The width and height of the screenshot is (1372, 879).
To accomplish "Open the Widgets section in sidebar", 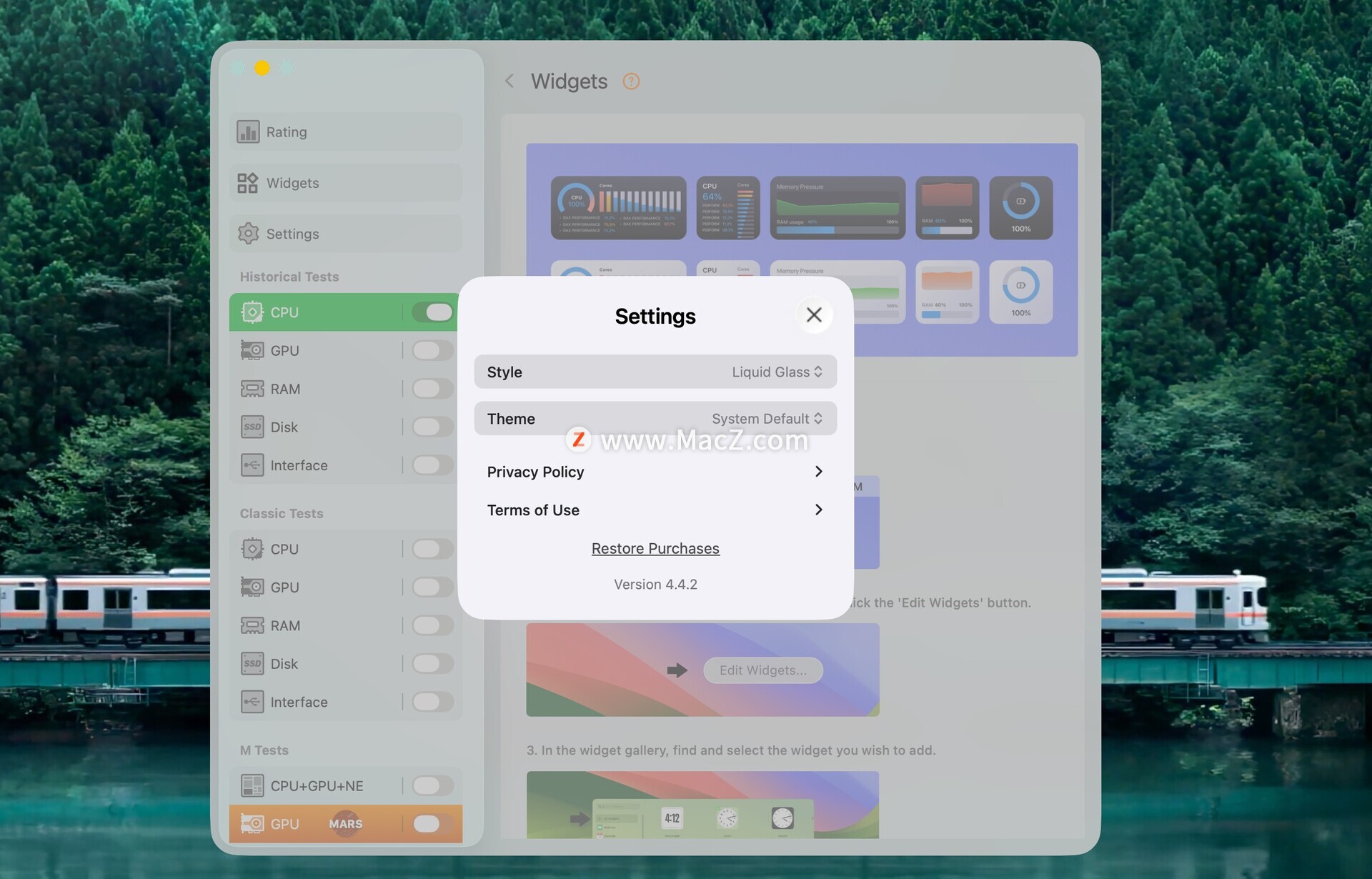I will pyautogui.click(x=346, y=183).
